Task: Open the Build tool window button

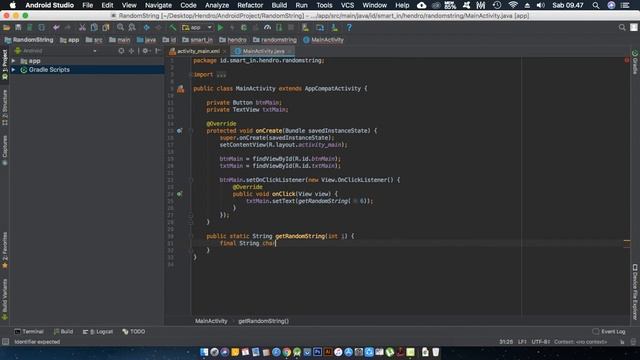Action: (64, 331)
